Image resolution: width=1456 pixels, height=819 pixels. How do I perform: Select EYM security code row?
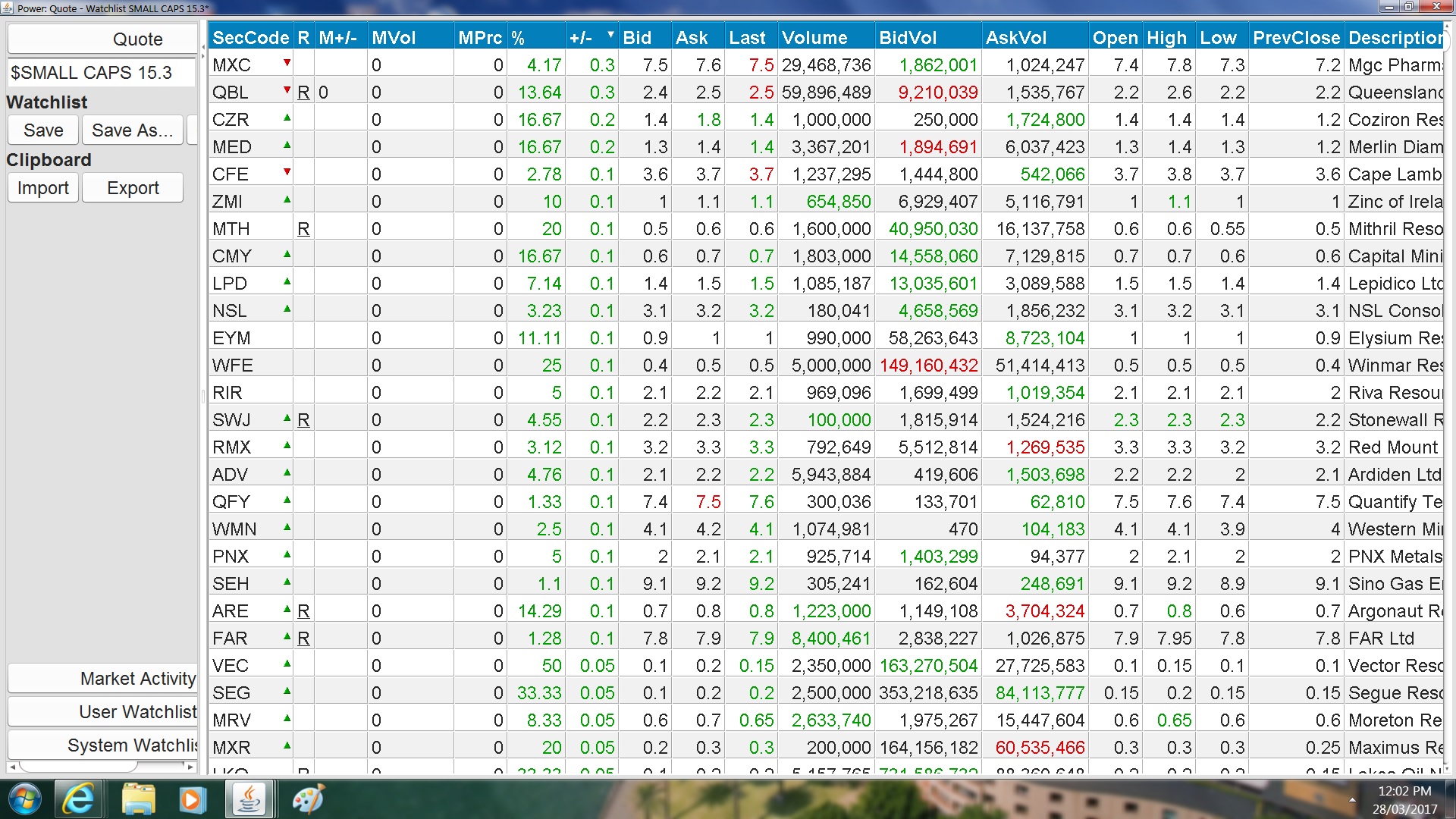(x=250, y=337)
